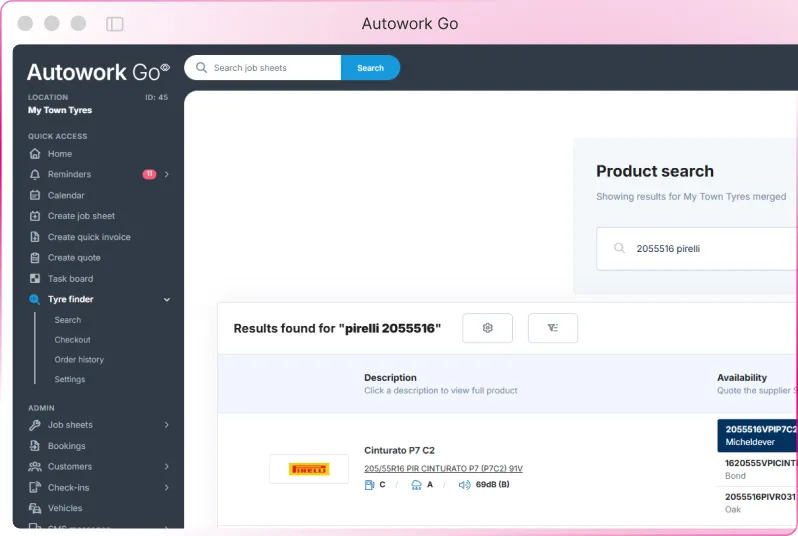Click the Pirelli brand logo thumbnail
This screenshot has width=798, height=536.
pos(309,469)
